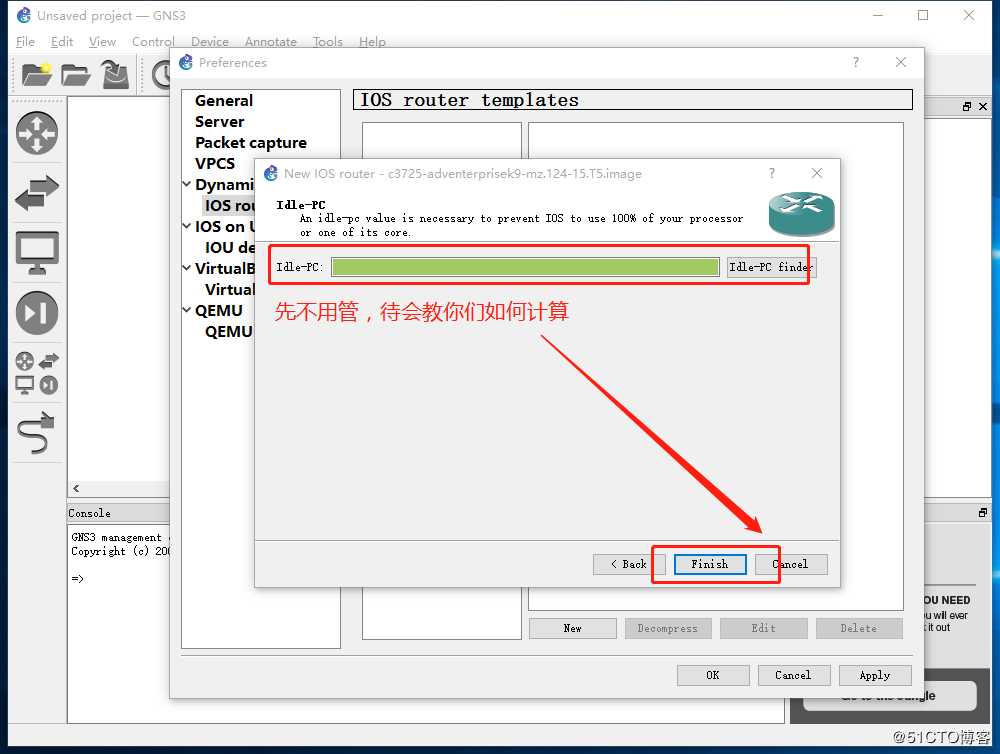Select VPCS in the preferences tree
This screenshot has width=1000, height=754.
tap(215, 164)
